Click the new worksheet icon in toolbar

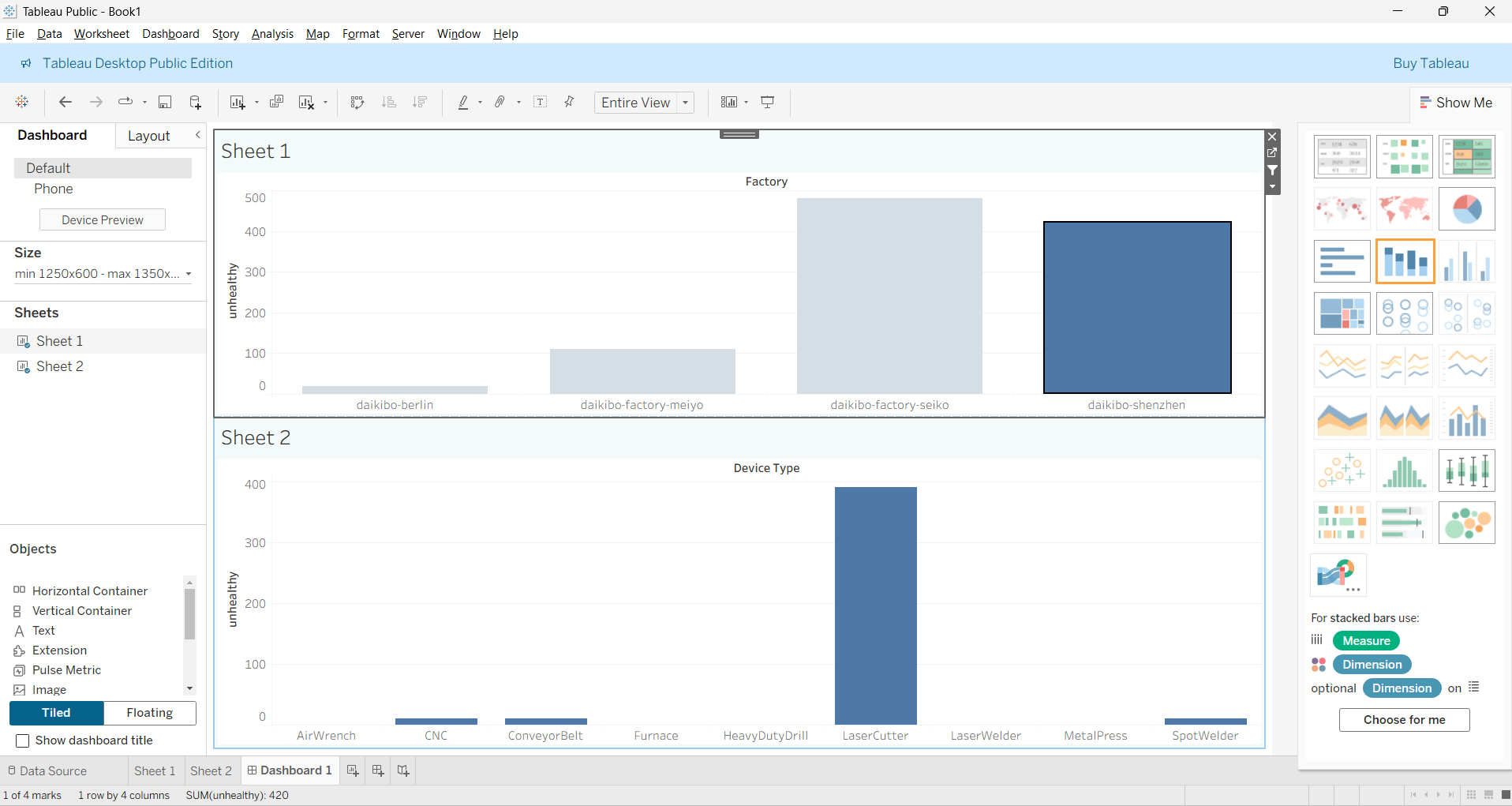click(x=238, y=102)
